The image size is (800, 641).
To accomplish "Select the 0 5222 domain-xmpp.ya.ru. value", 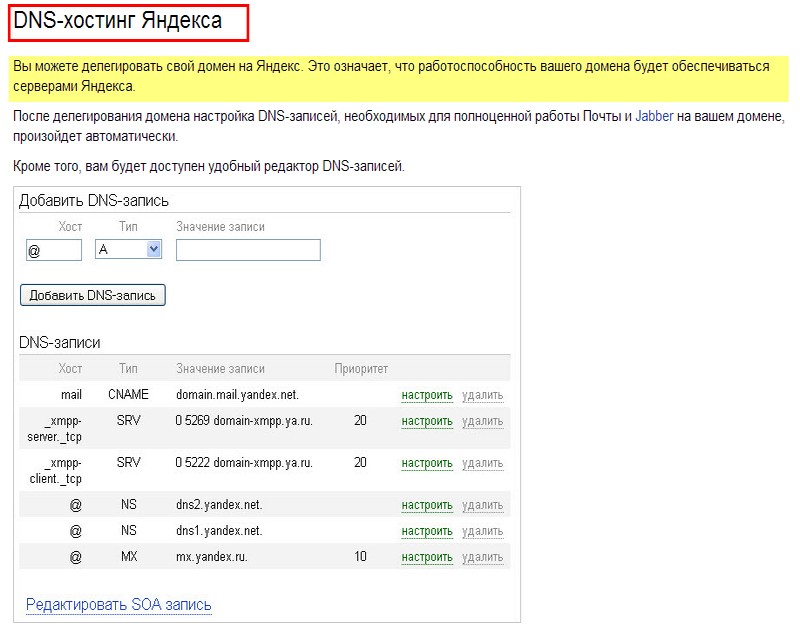I will coord(244,463).
